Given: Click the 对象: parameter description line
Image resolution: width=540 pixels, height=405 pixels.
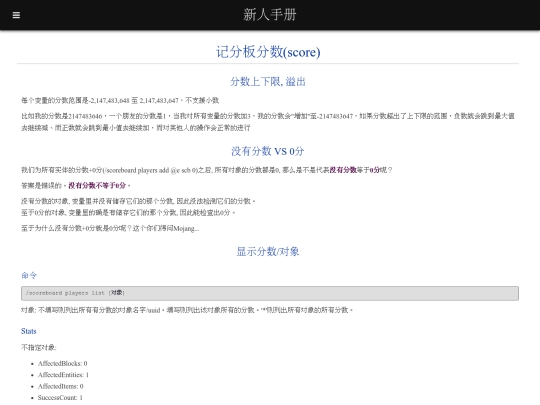Looking at the screenshot, I should coord(187,310).
